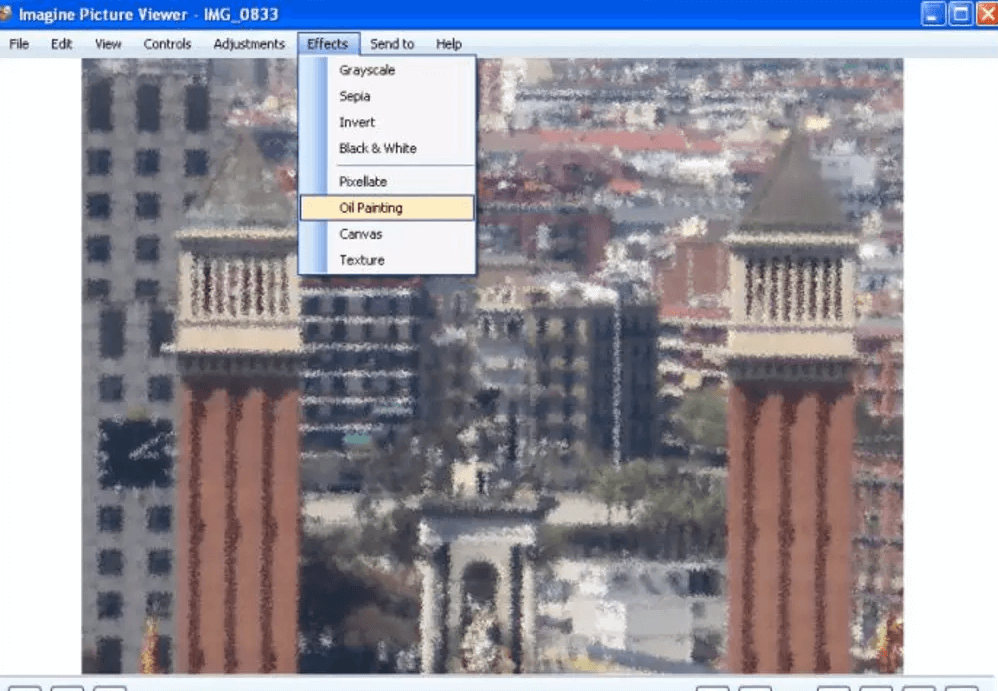Screen dimensions: 998x691
Task: Minimize the Imagine Picture Viewer window
Action: tap(934, 14)
